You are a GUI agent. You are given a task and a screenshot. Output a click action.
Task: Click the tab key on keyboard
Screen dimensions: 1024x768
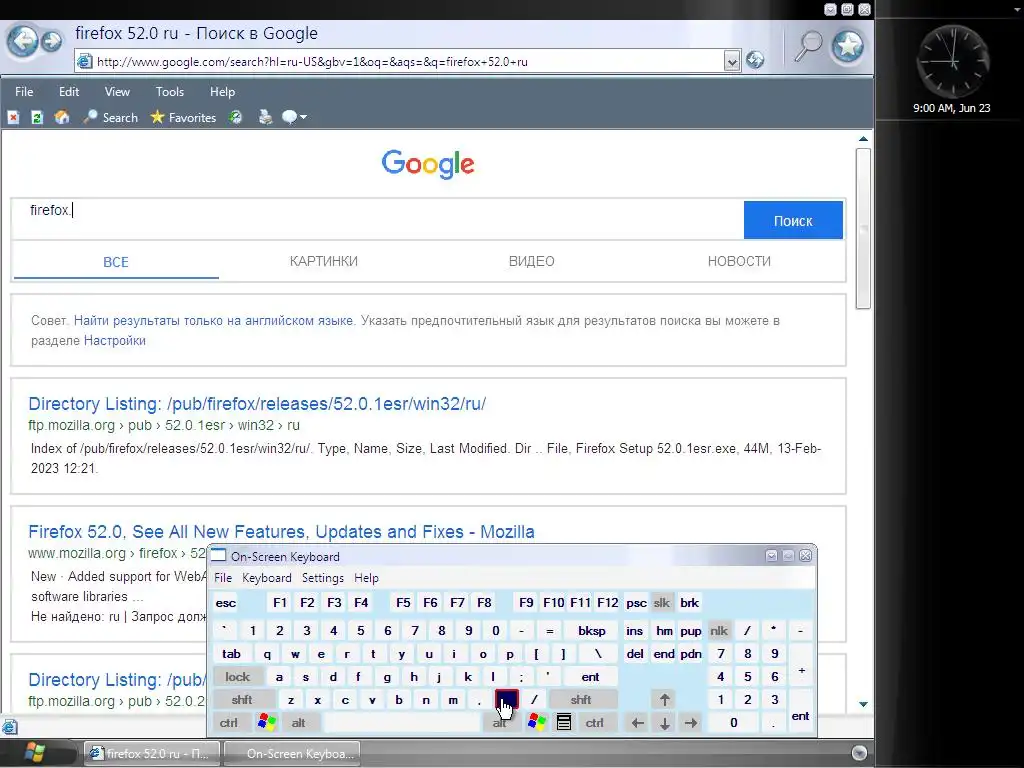[x=231, y=654]
